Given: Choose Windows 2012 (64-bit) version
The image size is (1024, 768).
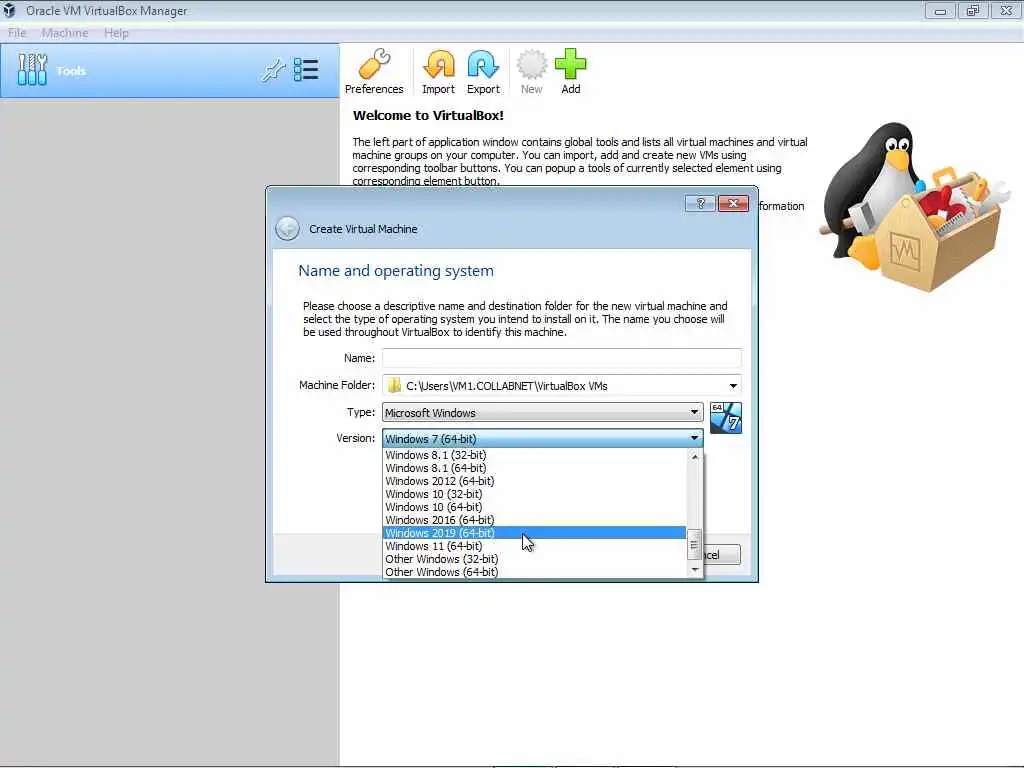Looking at the screenshot, I should (x=534, y=481).
